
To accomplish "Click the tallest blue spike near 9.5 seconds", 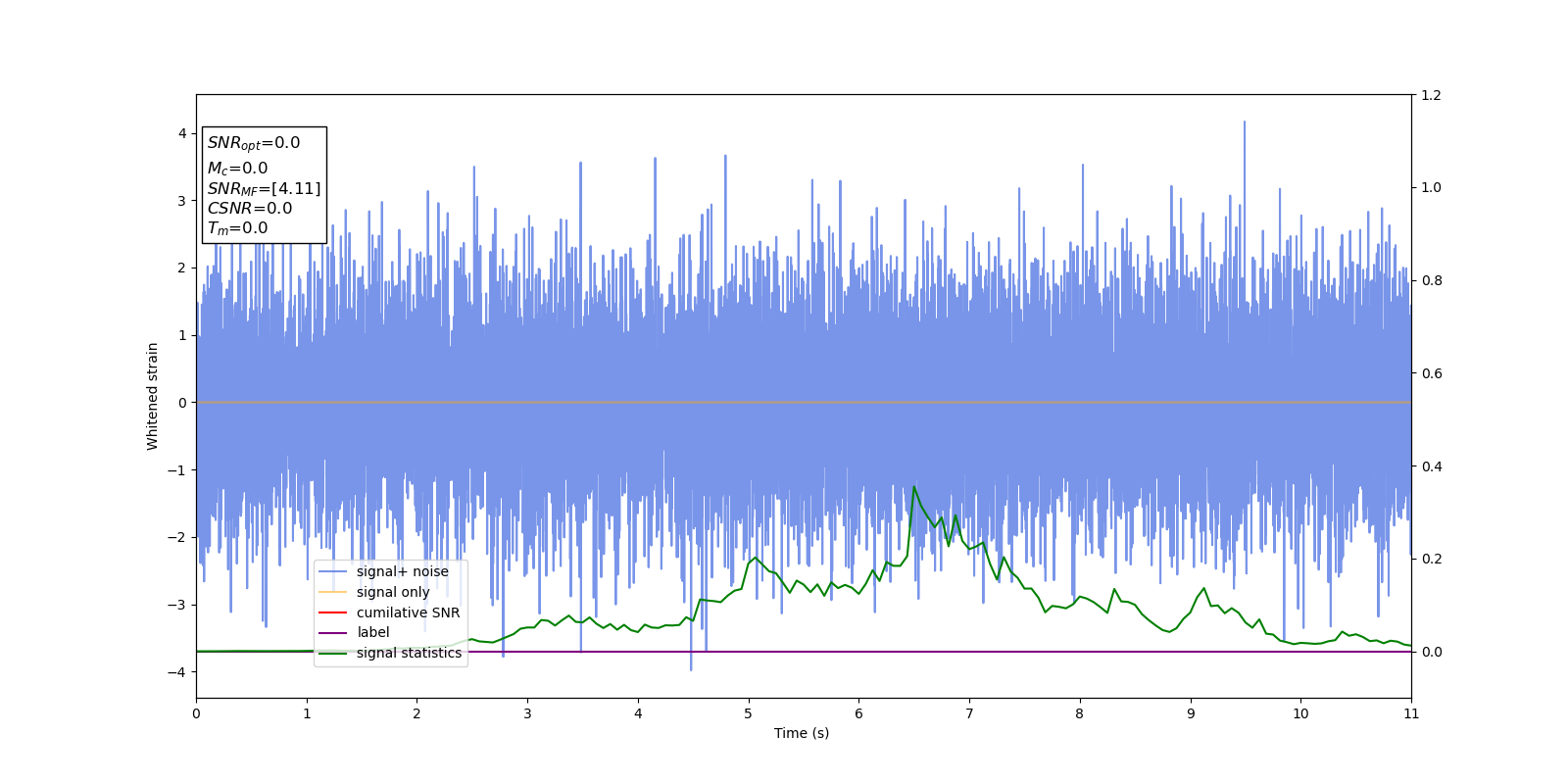I will click(1245, 123).
